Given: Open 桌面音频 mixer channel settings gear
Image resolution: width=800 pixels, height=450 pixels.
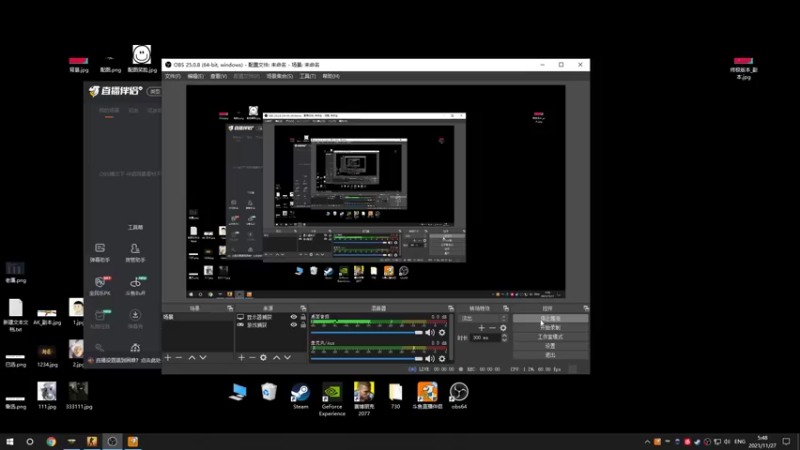Looking at the screenshot, I should pos(442,333).
